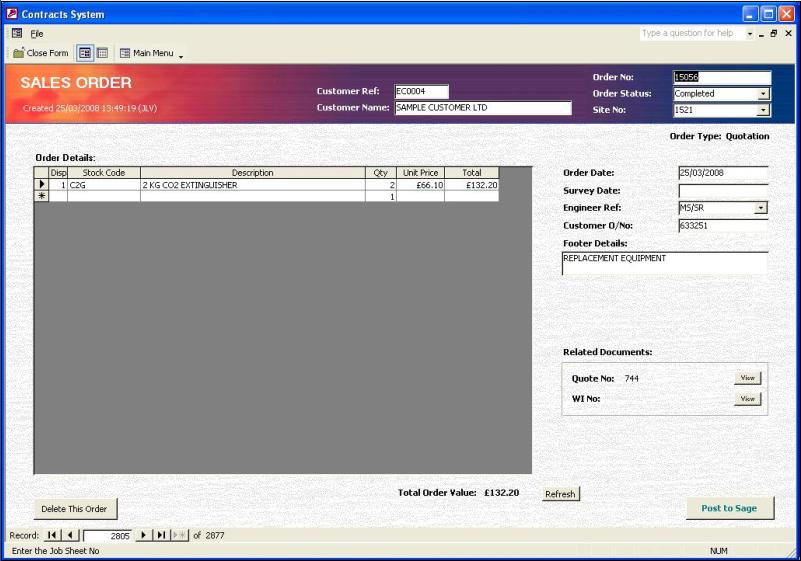Image resolution: width=801 pixels, height=561 pixels.
Task: Click into the Survey Date field
Action: [722, 190]
